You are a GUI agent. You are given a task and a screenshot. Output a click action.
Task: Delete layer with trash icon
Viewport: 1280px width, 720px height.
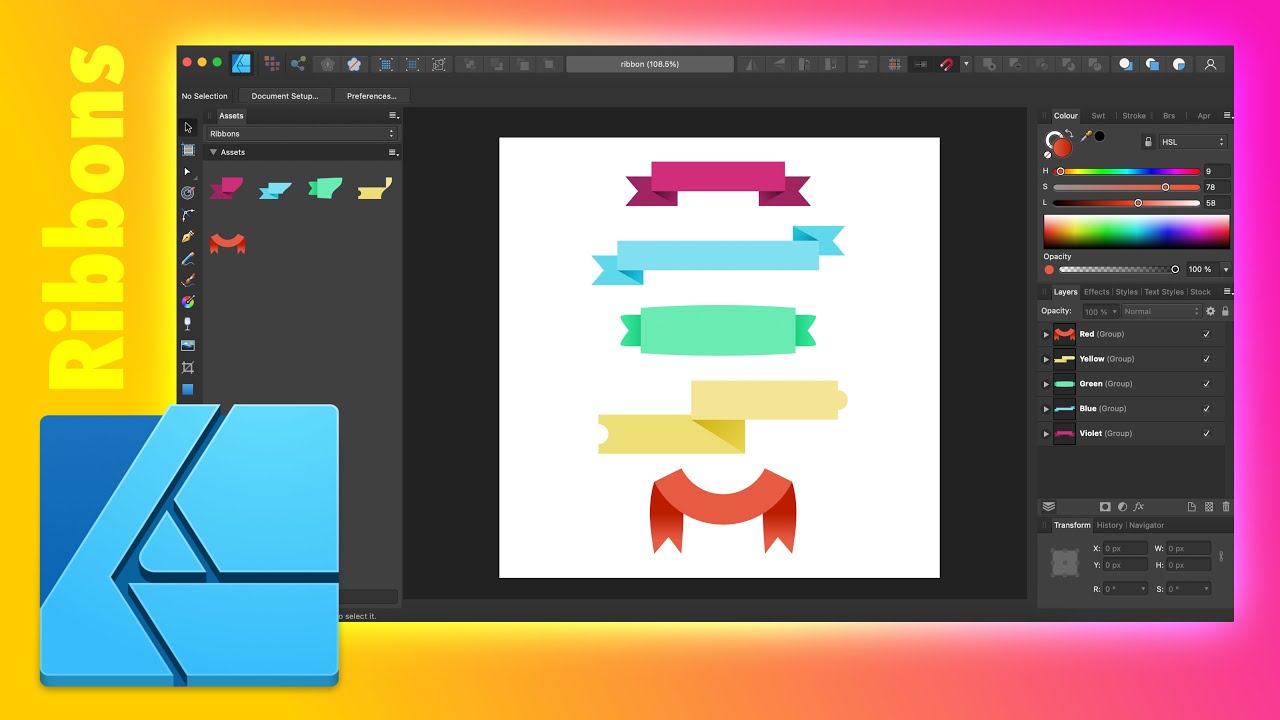tap(1226, 507)
